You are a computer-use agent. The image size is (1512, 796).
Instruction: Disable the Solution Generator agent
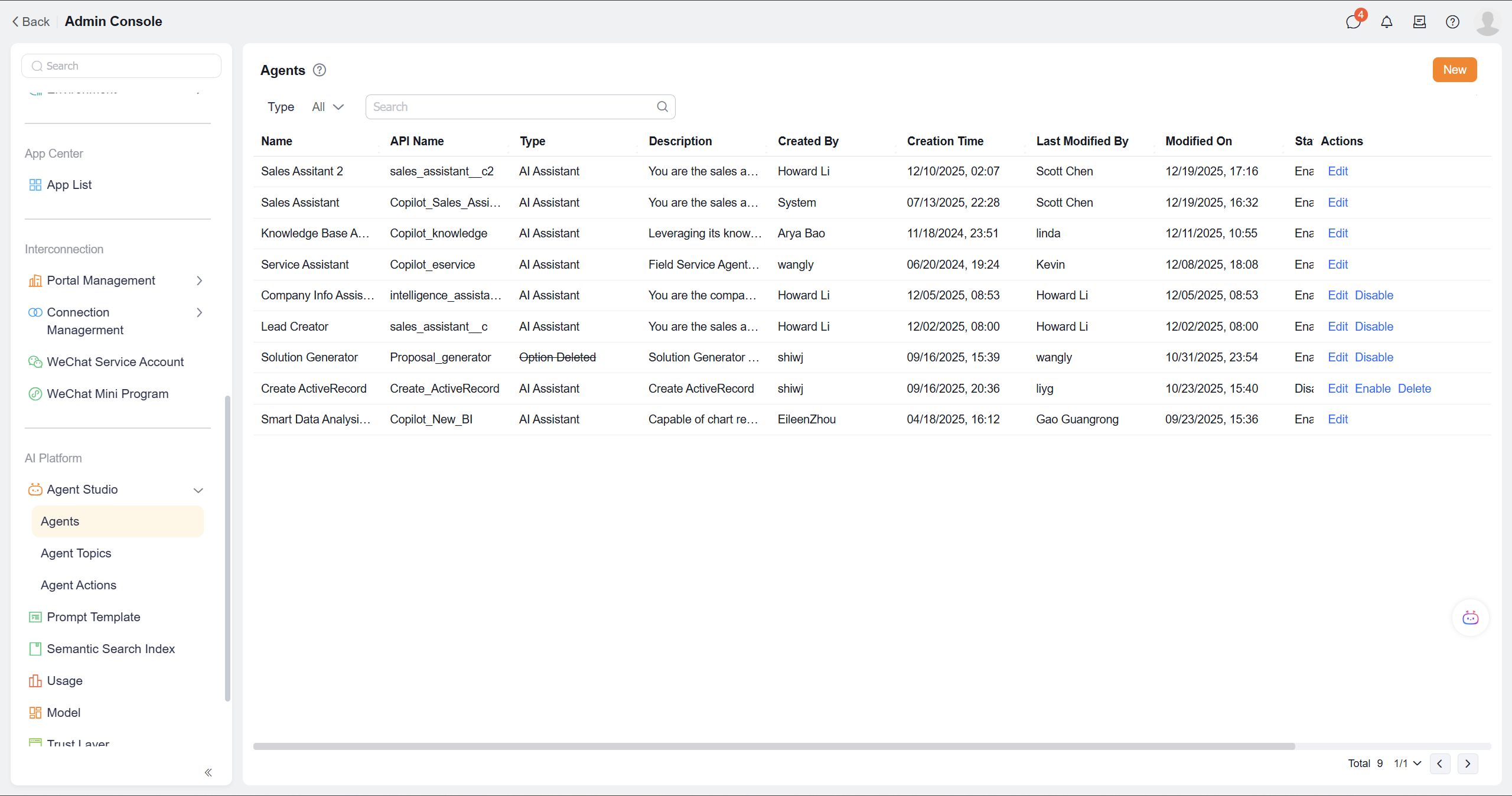(1374, 357)
